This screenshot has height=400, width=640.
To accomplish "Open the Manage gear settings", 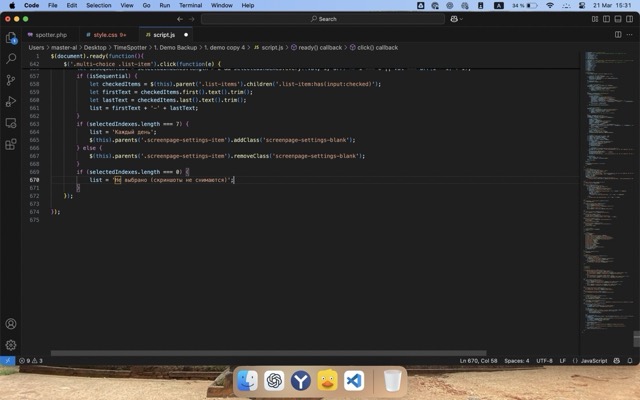I will point(11,345).
